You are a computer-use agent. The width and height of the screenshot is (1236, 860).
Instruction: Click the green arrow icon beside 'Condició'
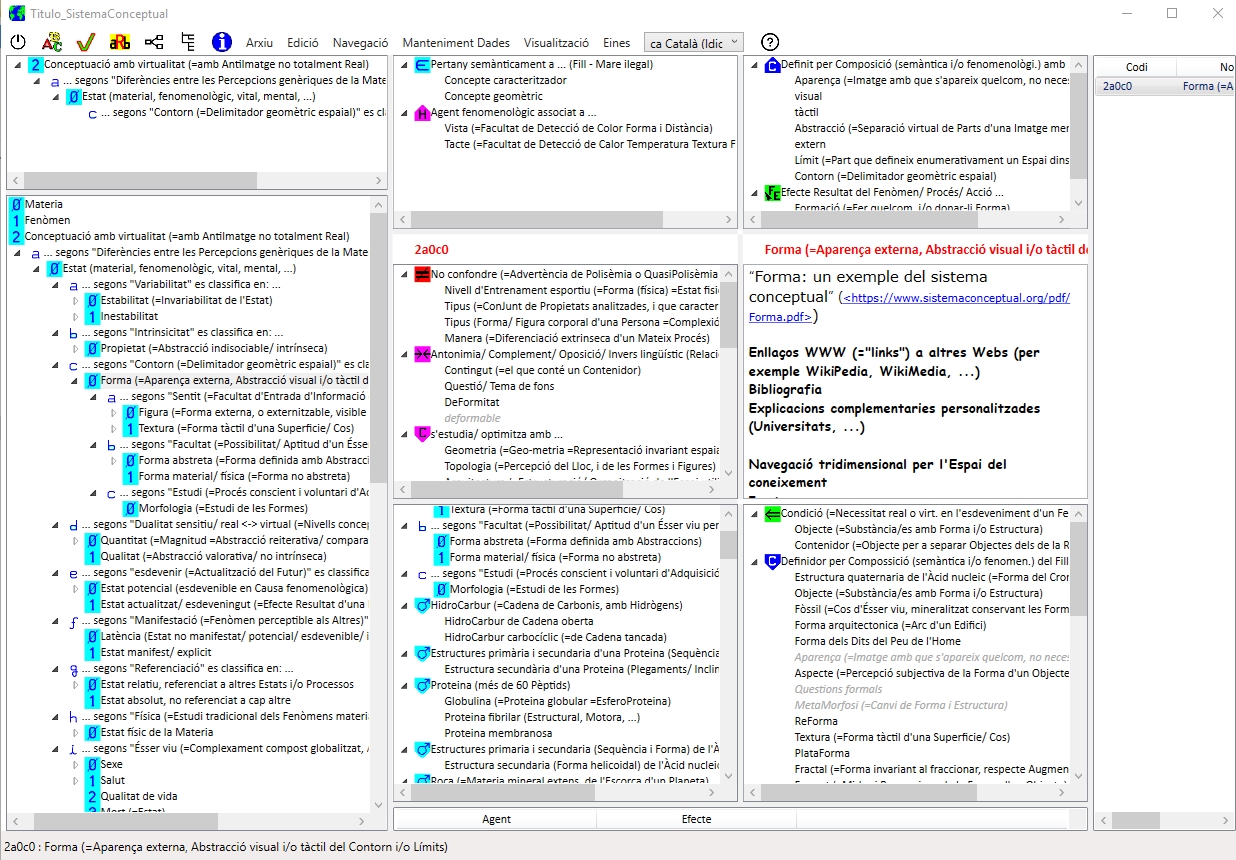772,514
